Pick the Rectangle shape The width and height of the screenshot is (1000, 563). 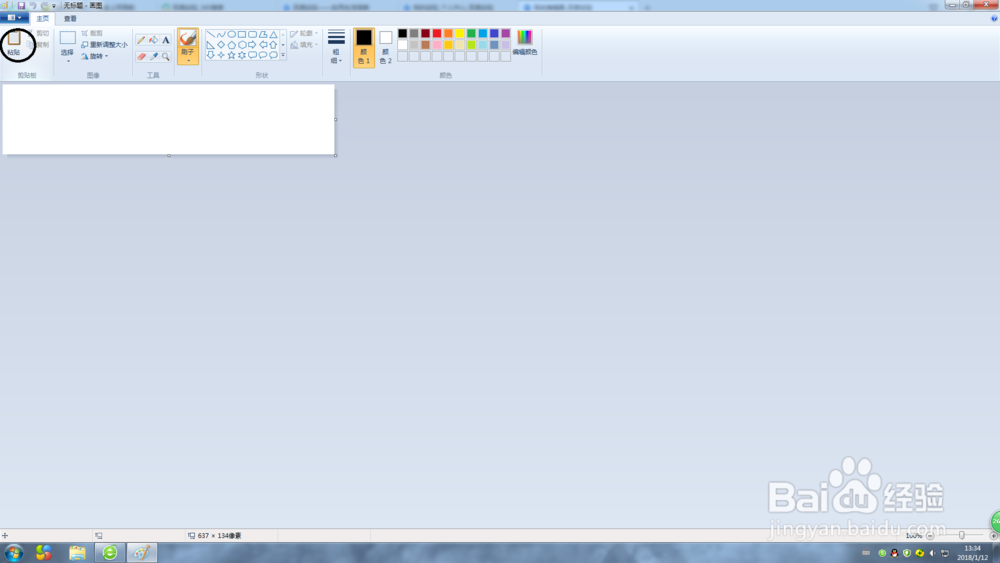242,34
